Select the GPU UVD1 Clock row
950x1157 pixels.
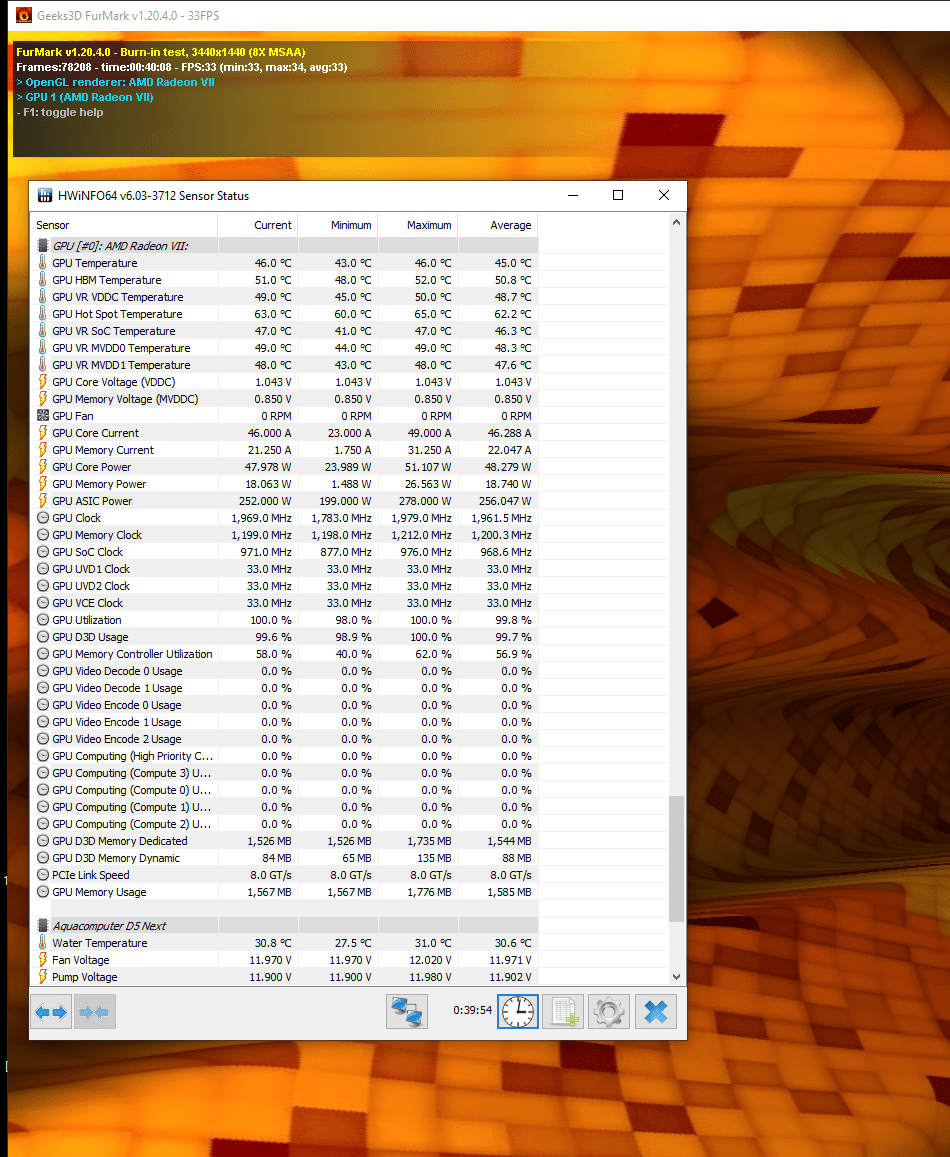tap(284, 569)
